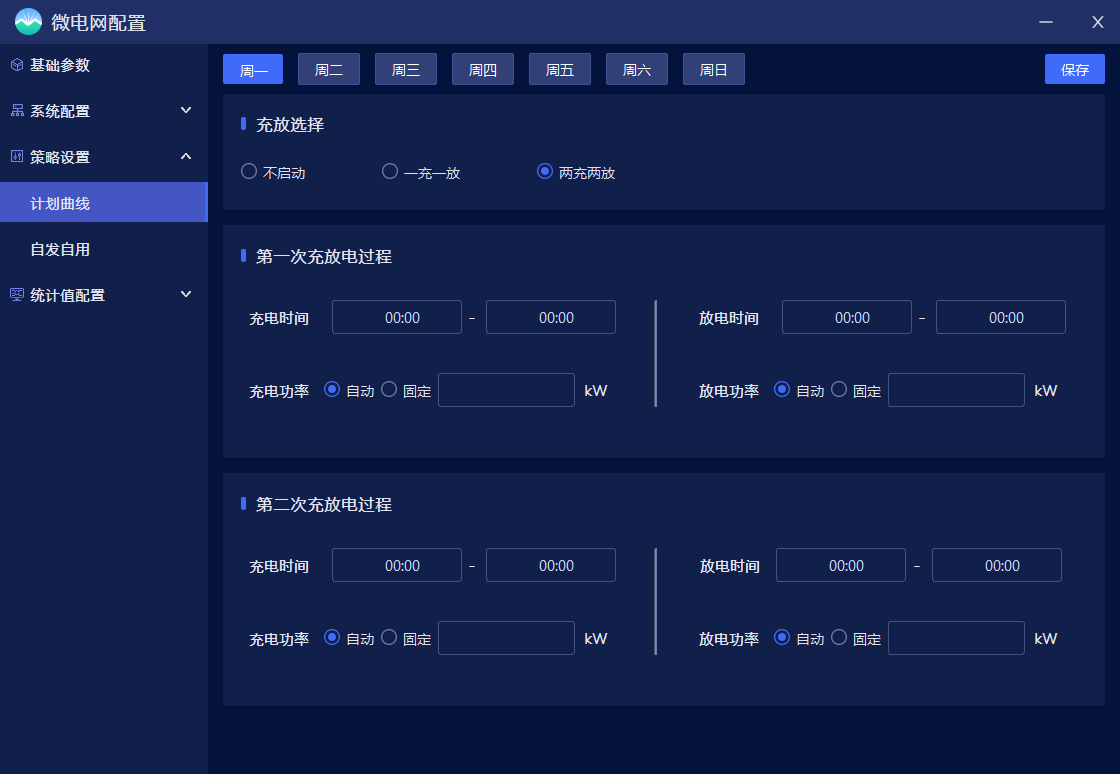Image resolution: width=1120 pixels, height=774 pixels.
Task: Switch to the 周日 tab
Action: [x=713, y=69]
